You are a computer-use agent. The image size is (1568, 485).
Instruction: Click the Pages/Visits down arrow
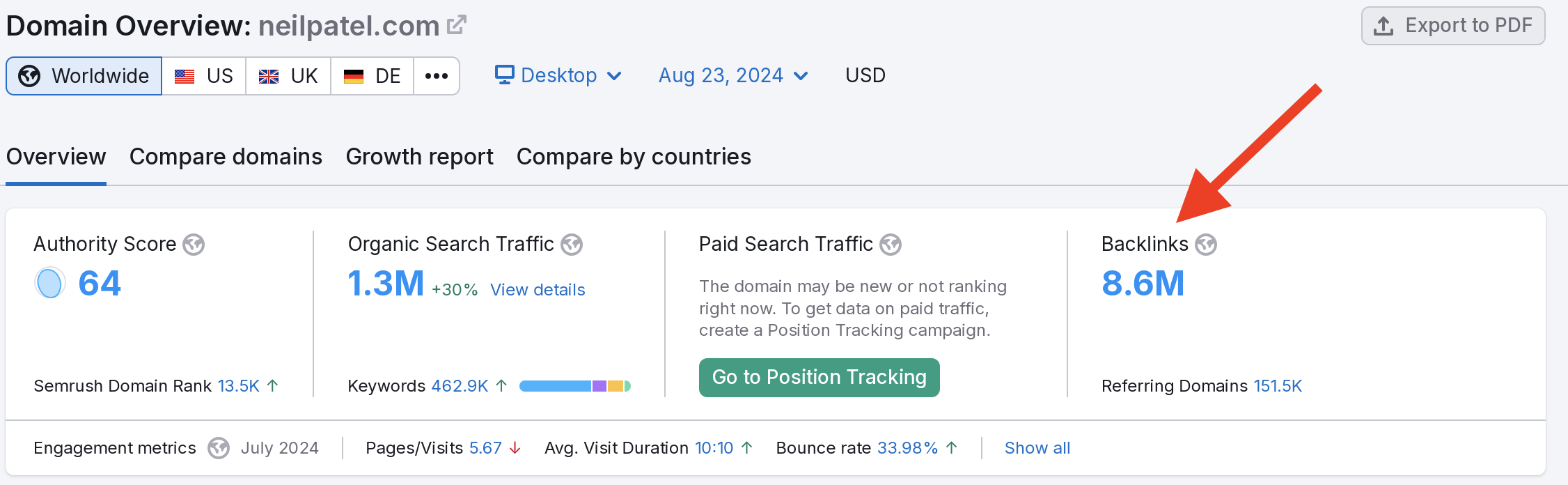515,448
